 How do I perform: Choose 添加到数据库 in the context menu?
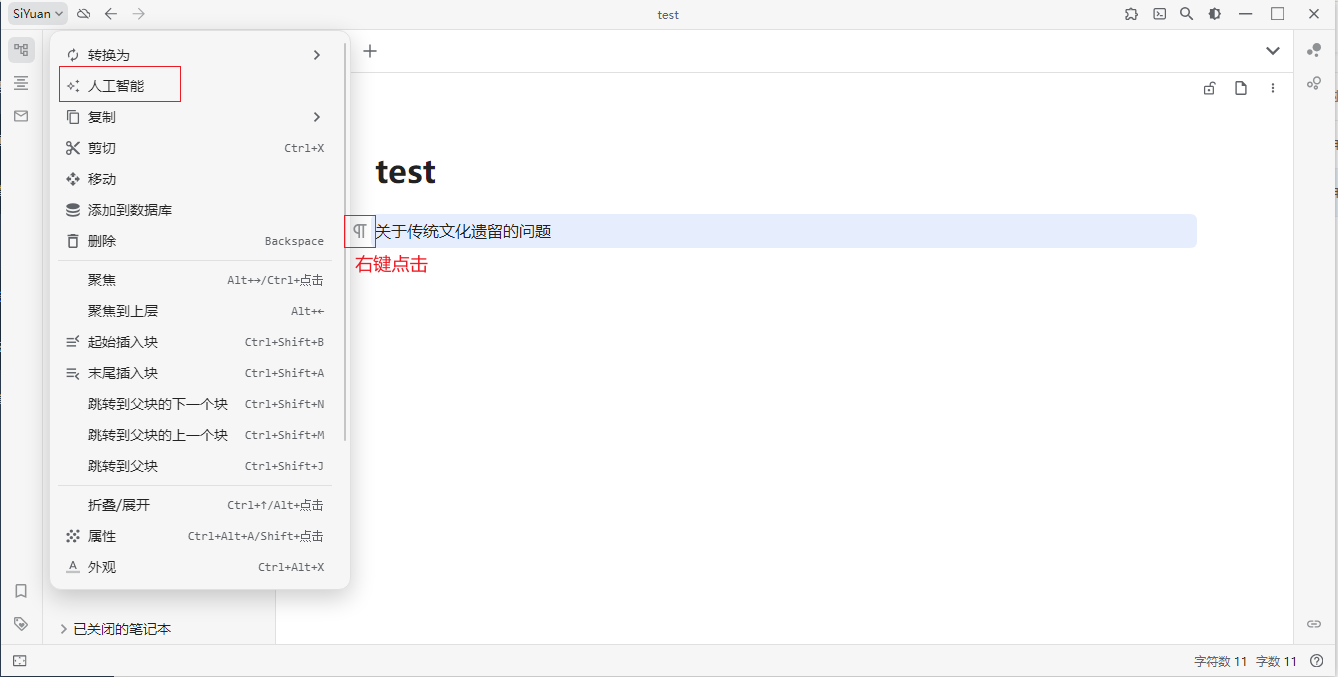pos(130,210)
